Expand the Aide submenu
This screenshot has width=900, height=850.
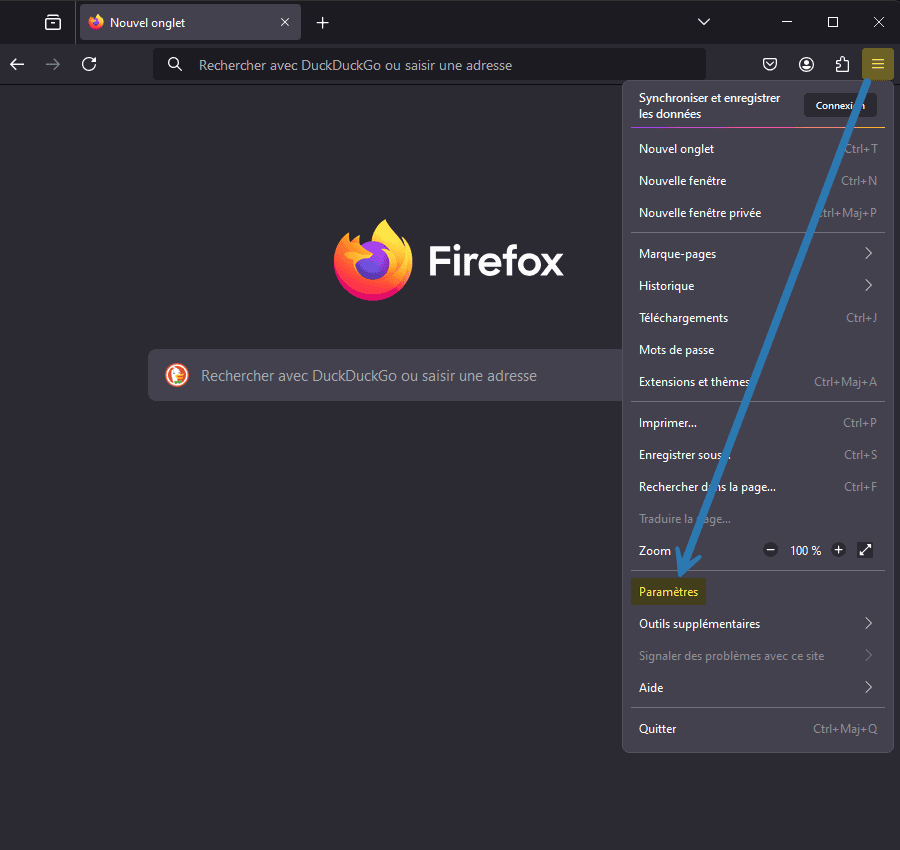[x=758, y=688]
